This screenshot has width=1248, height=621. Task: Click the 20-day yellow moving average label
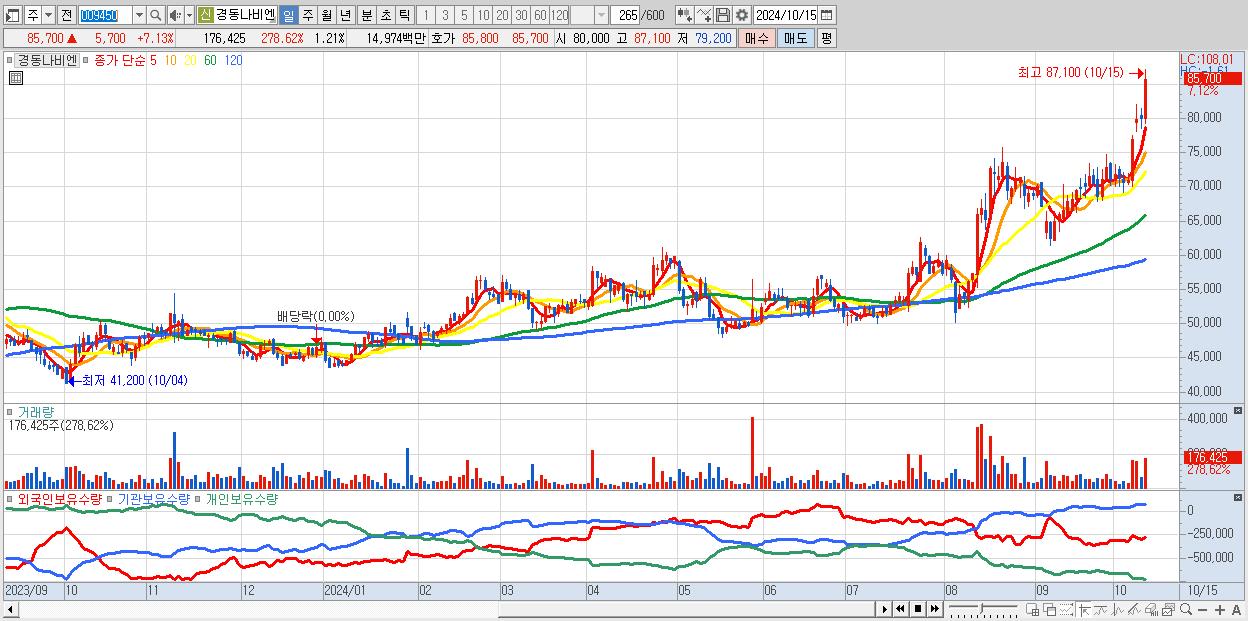coord(189,60)
